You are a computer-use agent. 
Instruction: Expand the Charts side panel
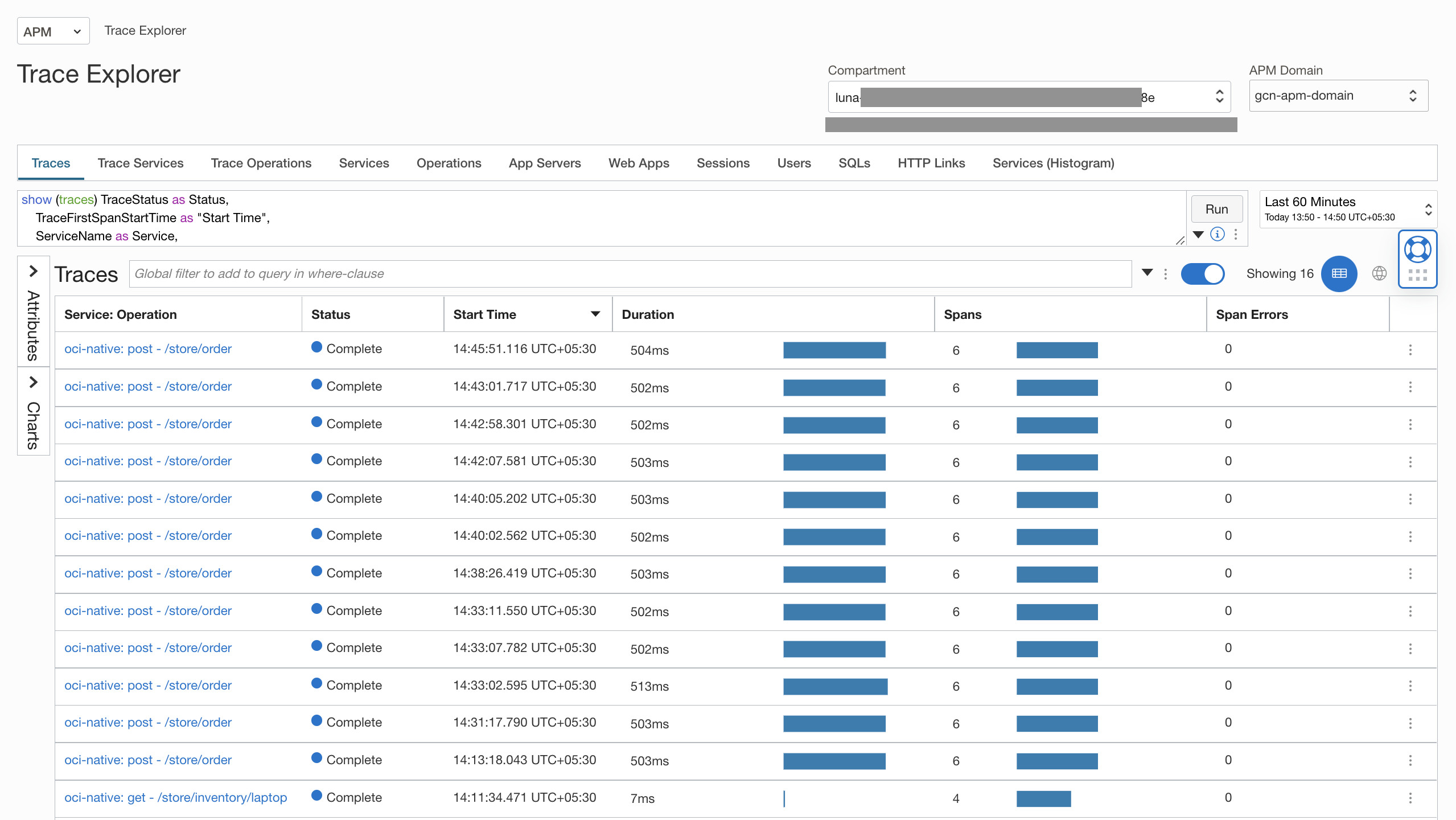tap(34, 411)
